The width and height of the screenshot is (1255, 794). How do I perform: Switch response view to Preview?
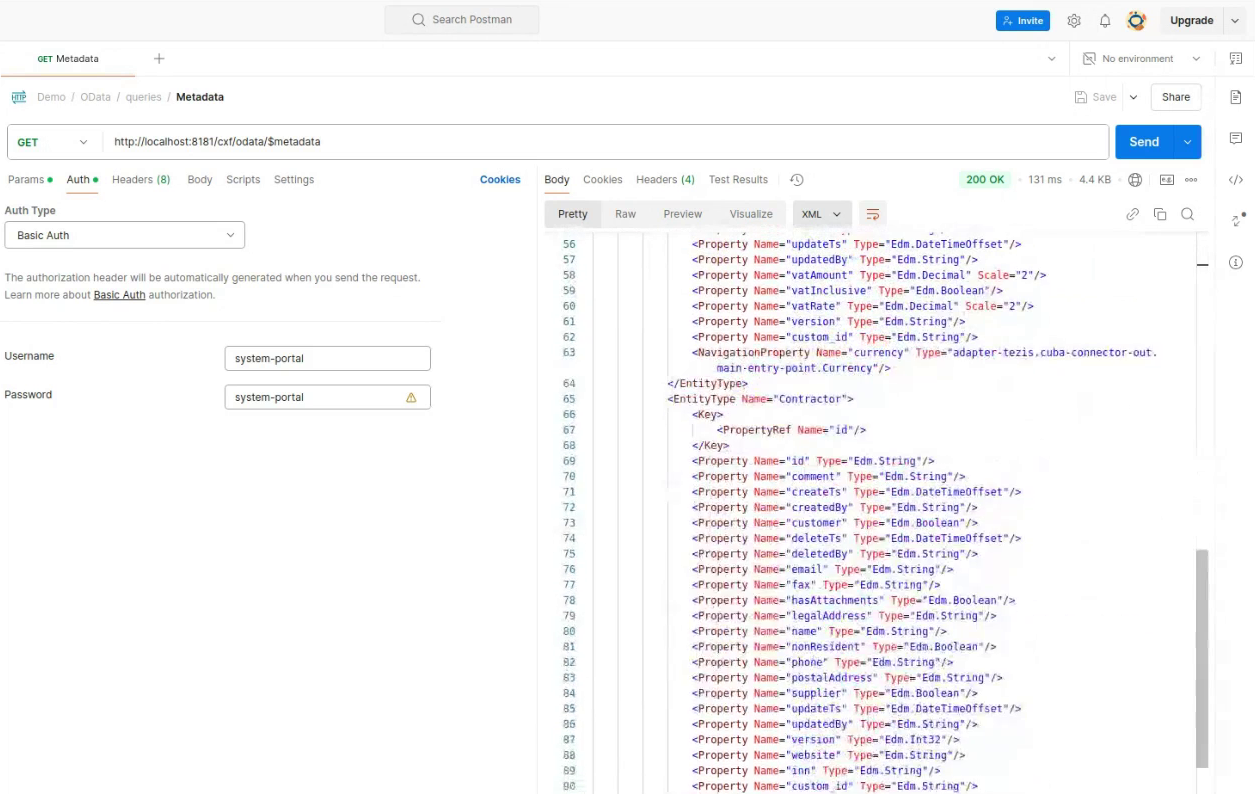point(682,213)
